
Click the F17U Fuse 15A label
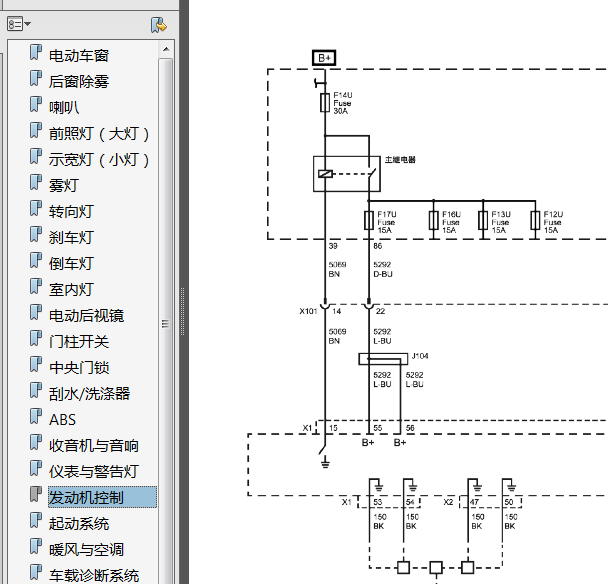(387, 222)
